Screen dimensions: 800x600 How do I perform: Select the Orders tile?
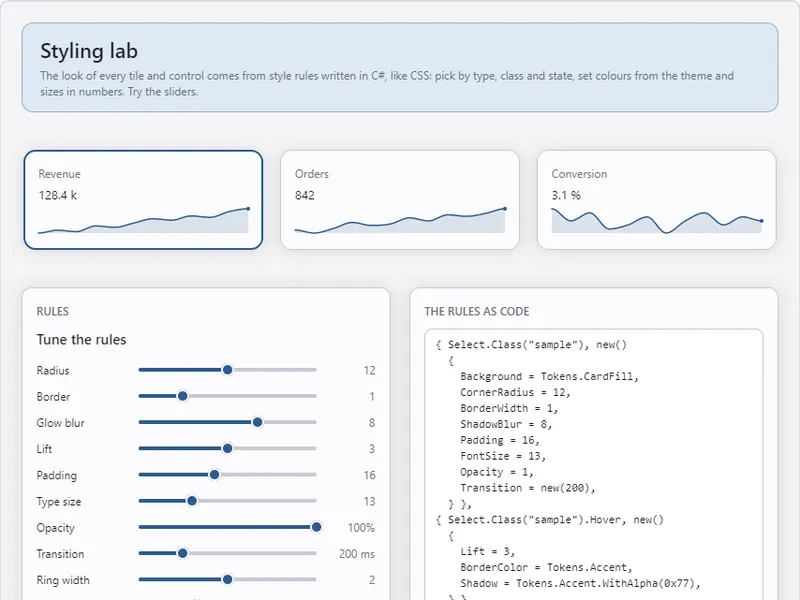point(399,199)
